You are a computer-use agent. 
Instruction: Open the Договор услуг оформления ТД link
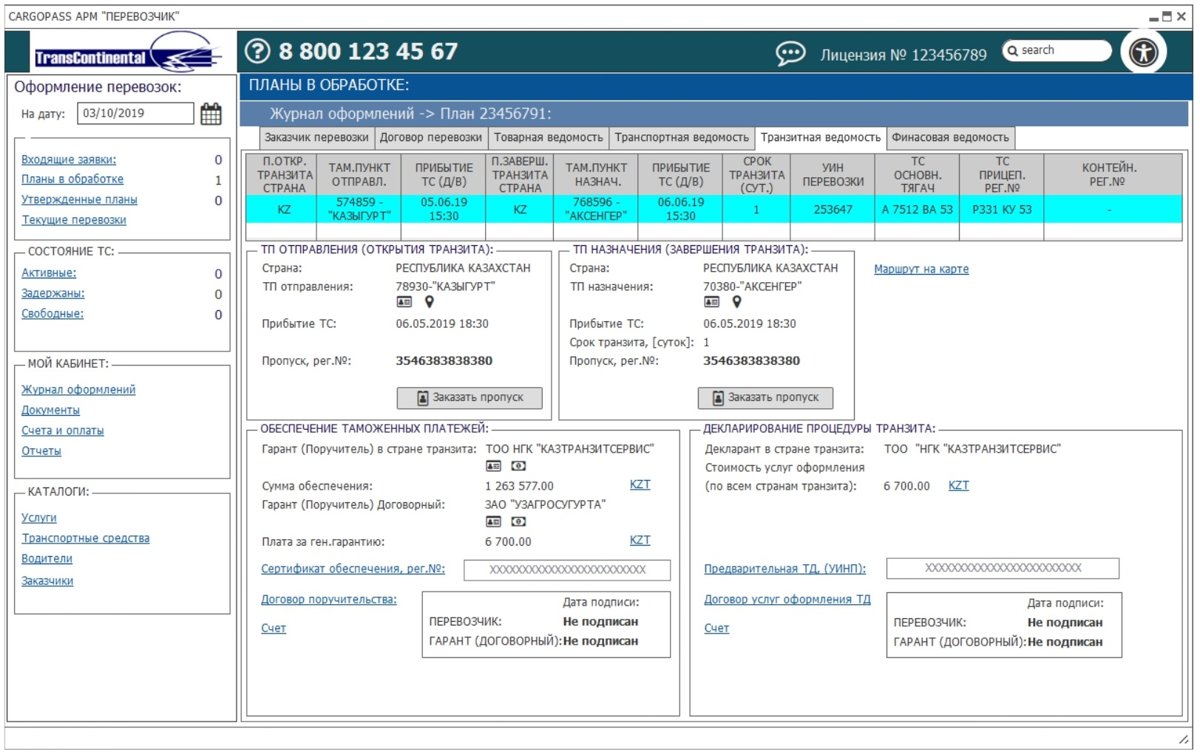(787, 599)
